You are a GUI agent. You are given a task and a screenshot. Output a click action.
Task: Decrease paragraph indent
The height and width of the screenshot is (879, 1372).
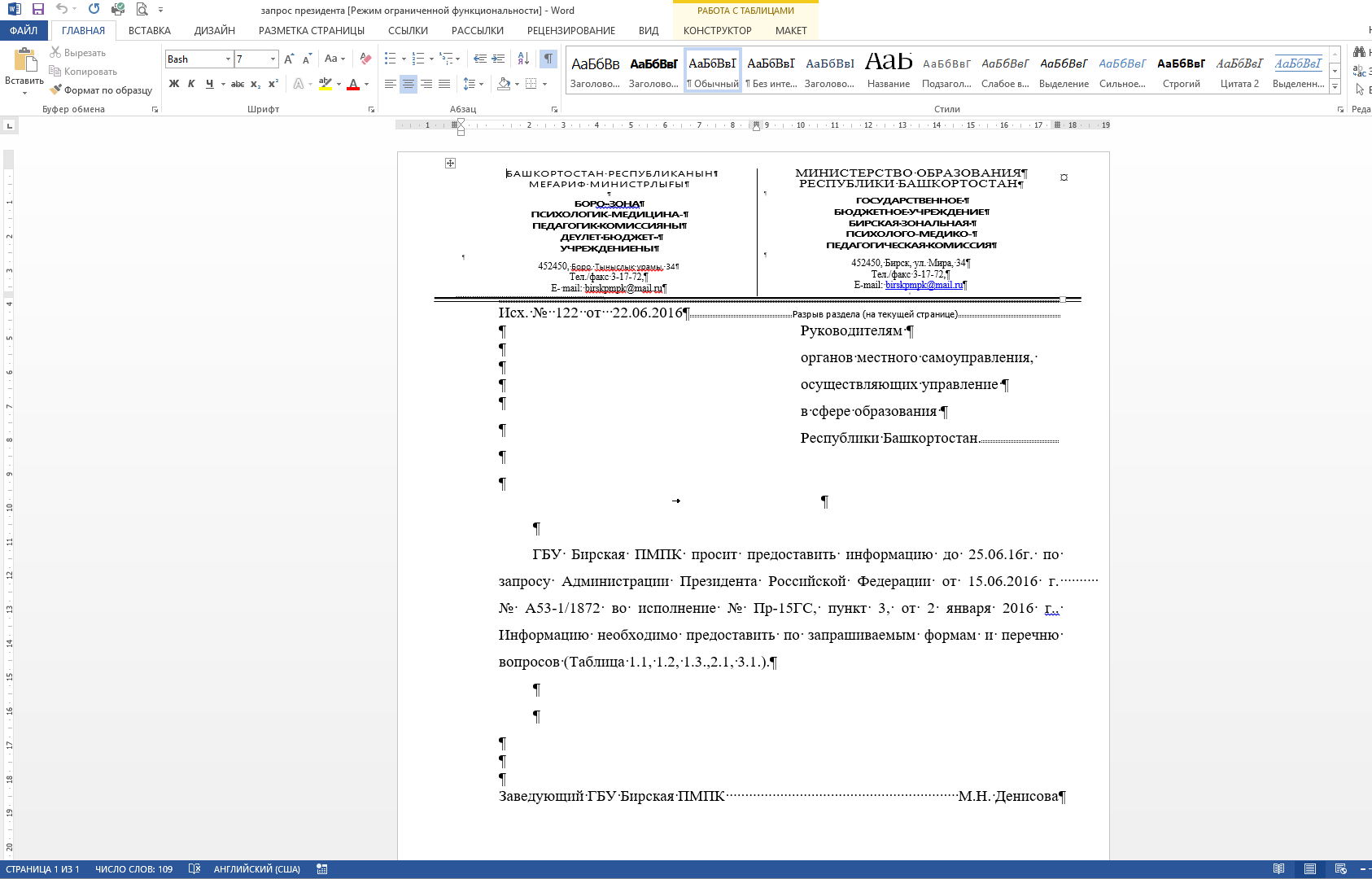480,59
